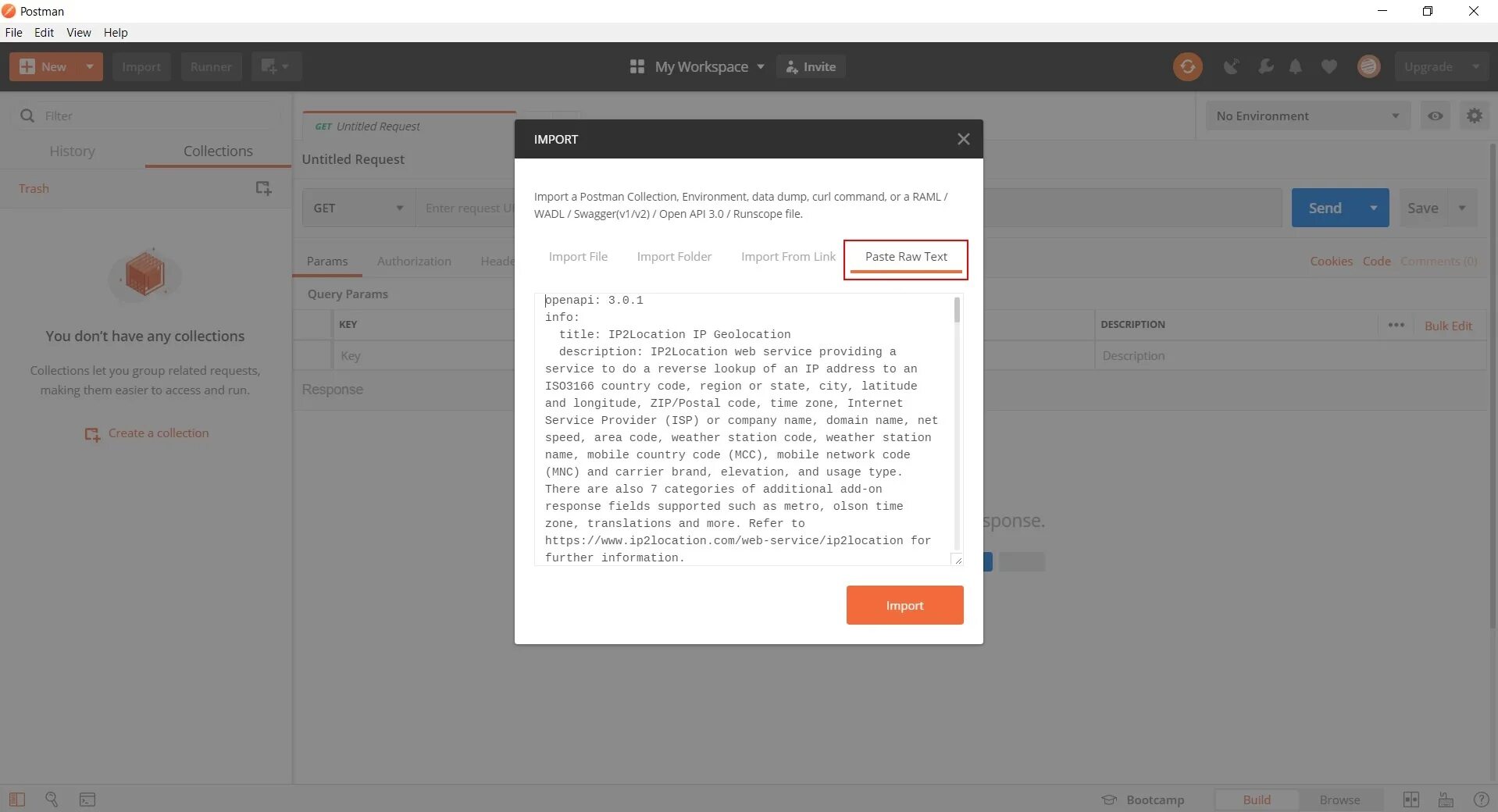
Task: Open the manage environments gear icon
Action: pyautogui.click(x=1474, y=116)
